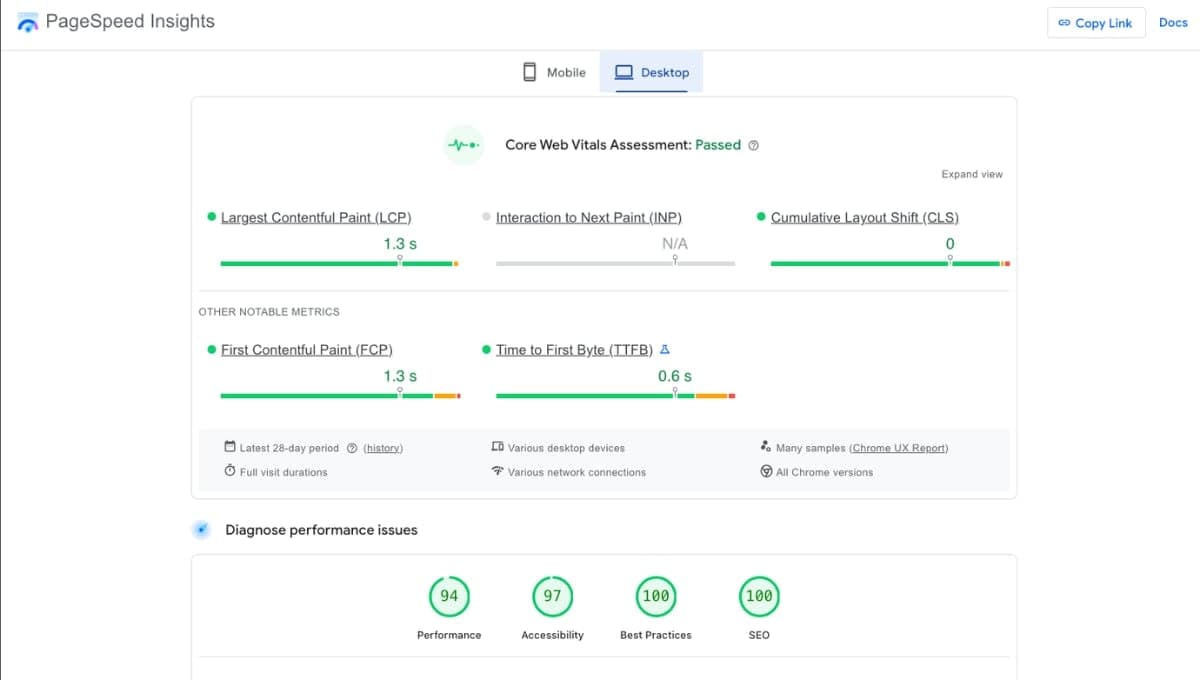Click the LCP value 1.3 s
The image size is (1200, 680).
(x=400, y=243)
